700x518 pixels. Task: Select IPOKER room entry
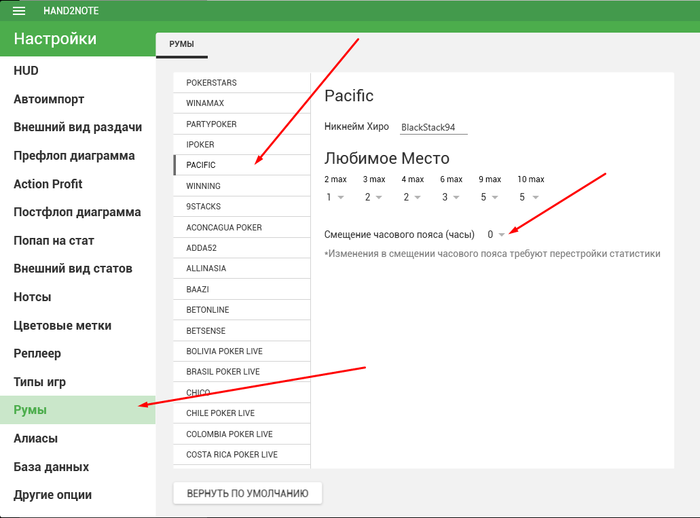(242, 145)
